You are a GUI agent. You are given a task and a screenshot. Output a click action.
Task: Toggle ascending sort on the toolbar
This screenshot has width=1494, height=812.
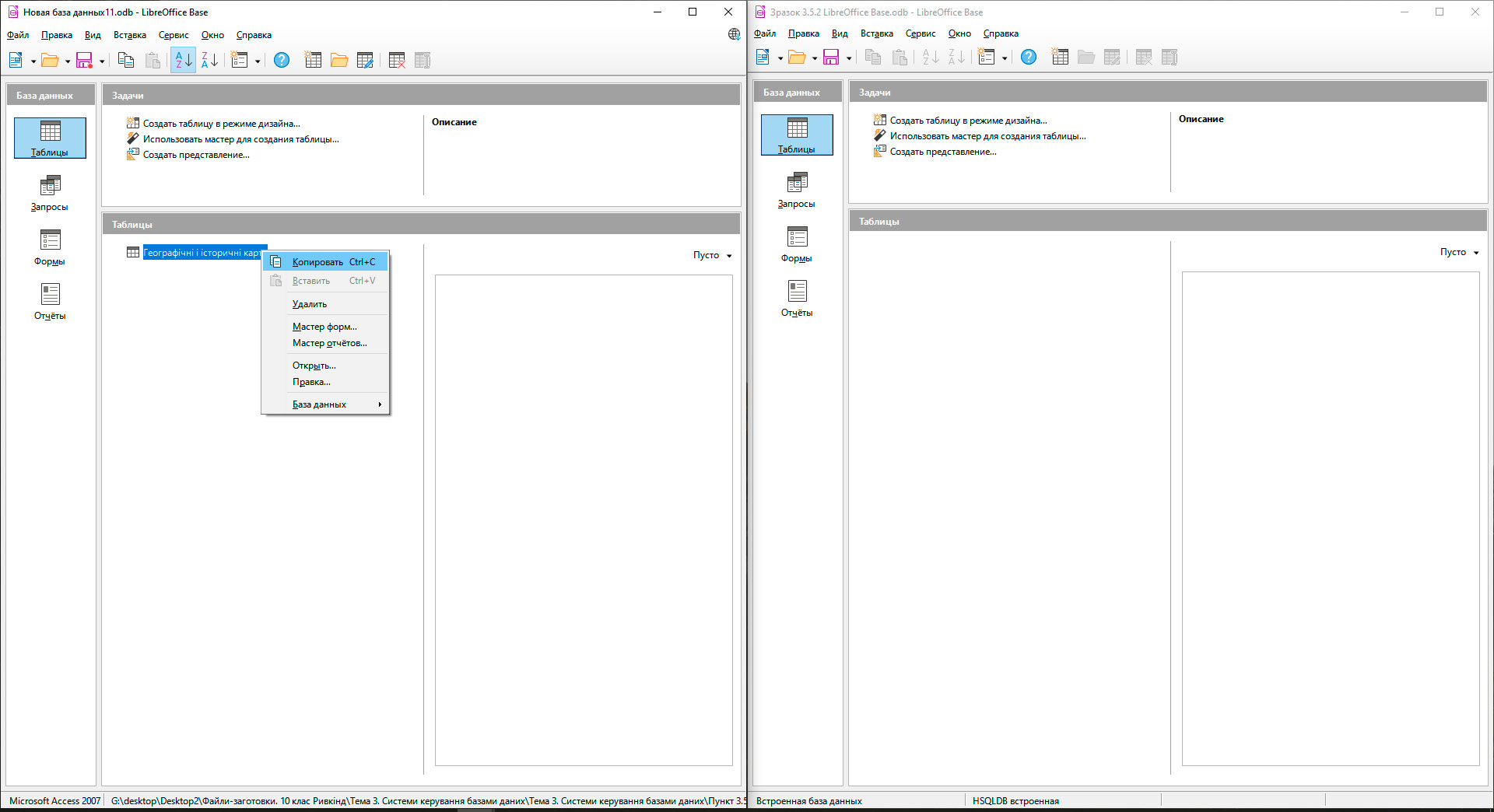[182, 60]
